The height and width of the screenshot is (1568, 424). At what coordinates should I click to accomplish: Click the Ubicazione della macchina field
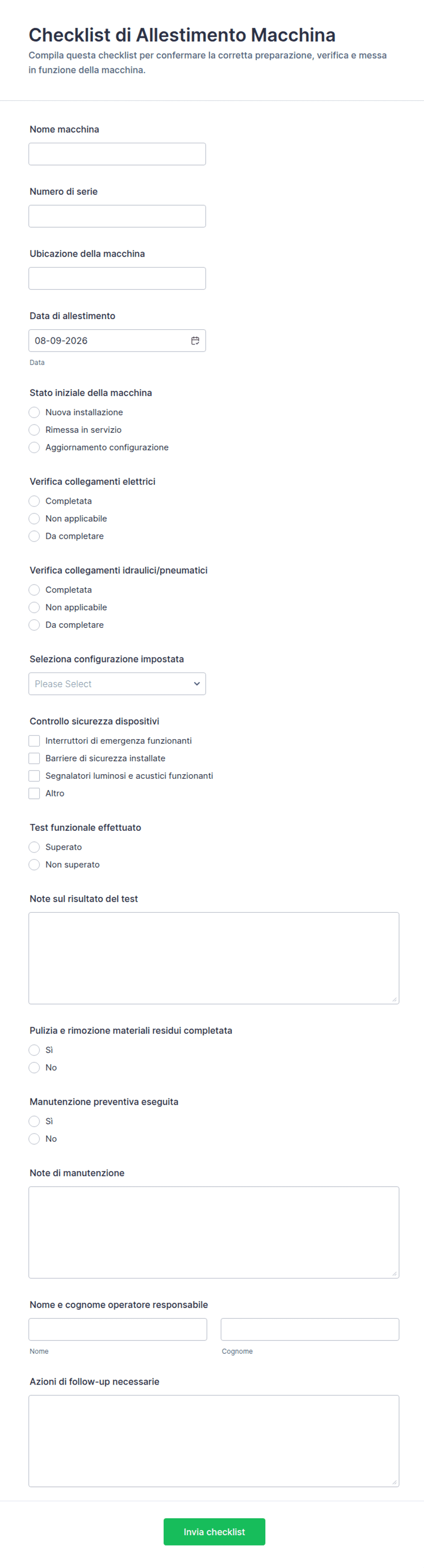tap(117, 278)
